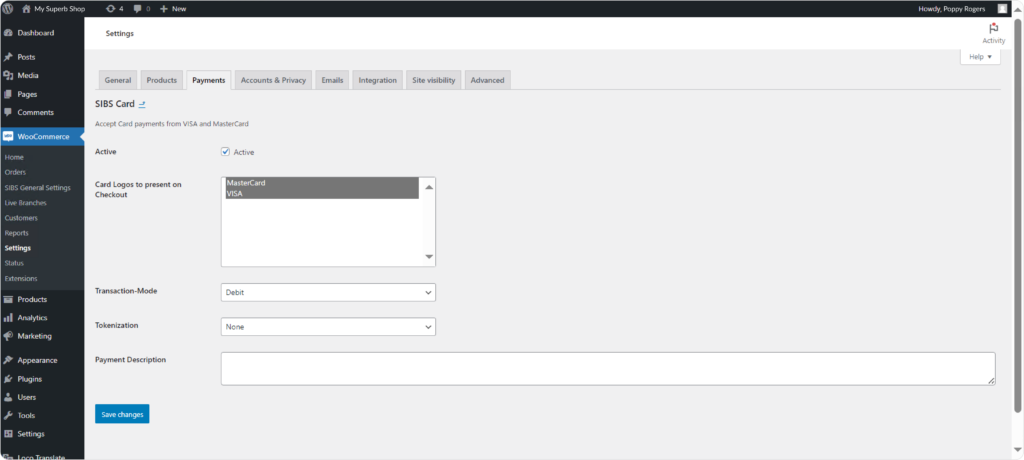1024x460 pixels.
Task: Click the user avatar in top bar
Action: pyautogui.click(x=1002, y=8)
